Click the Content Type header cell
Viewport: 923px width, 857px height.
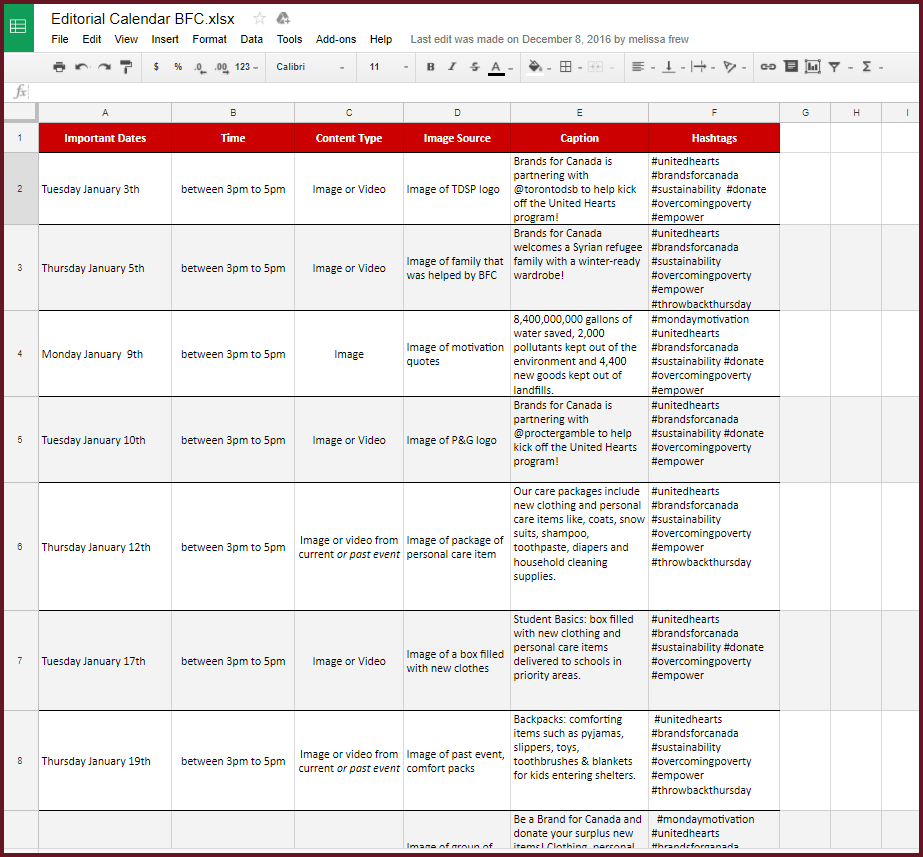(x=349, y=138)
